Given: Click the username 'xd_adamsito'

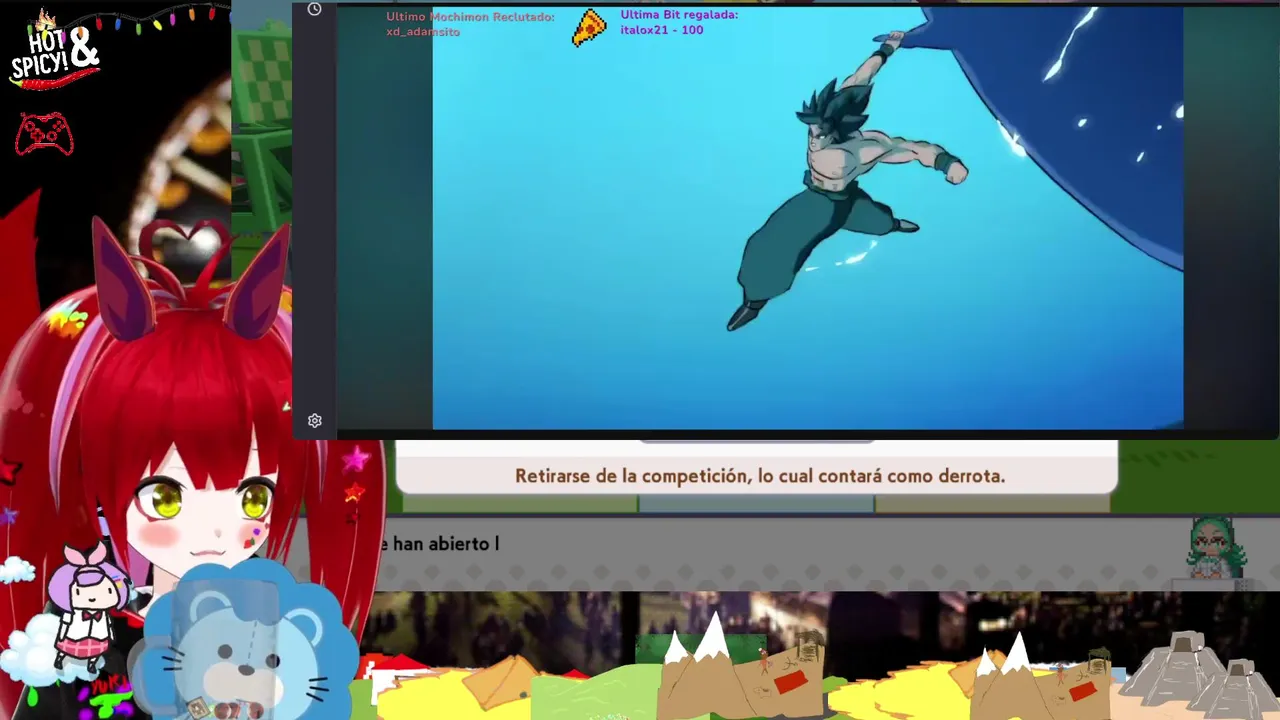Looking at the screenshot, I should [x=423, y=32].
